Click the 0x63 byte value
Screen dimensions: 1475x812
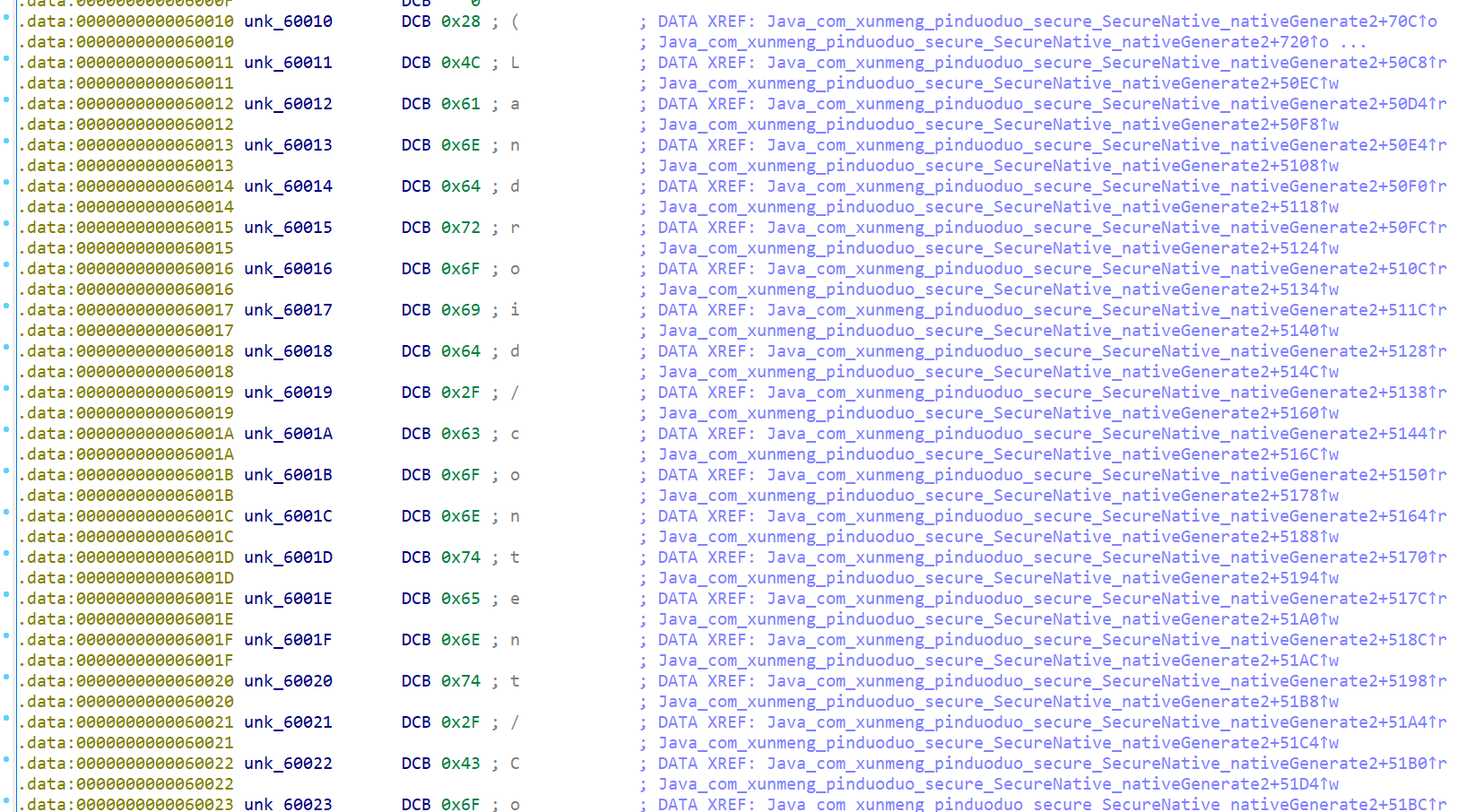click(x=461, y=434)
